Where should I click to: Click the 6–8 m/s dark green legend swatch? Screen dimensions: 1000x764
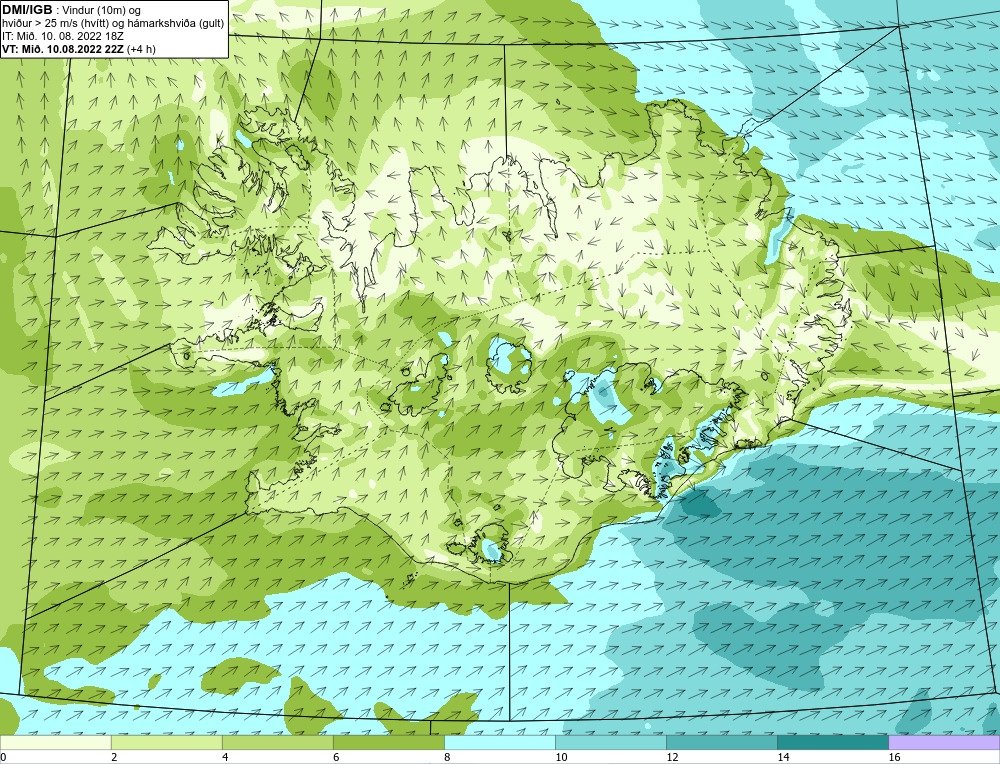coord(388,743)
